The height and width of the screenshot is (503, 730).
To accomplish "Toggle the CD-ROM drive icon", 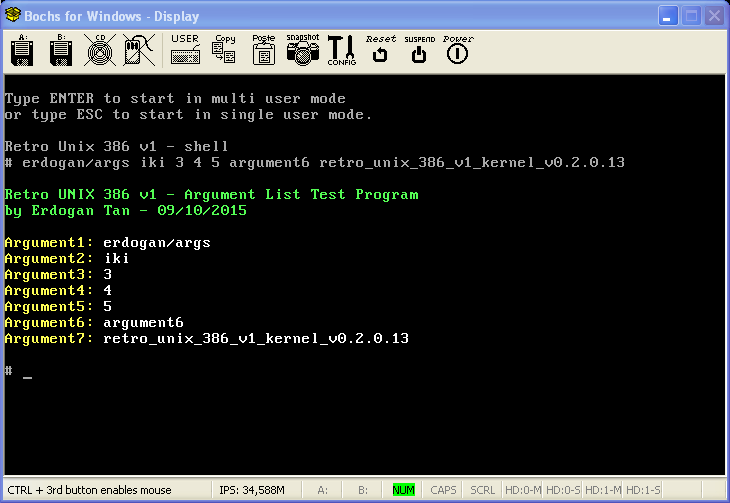I will 98,50.
